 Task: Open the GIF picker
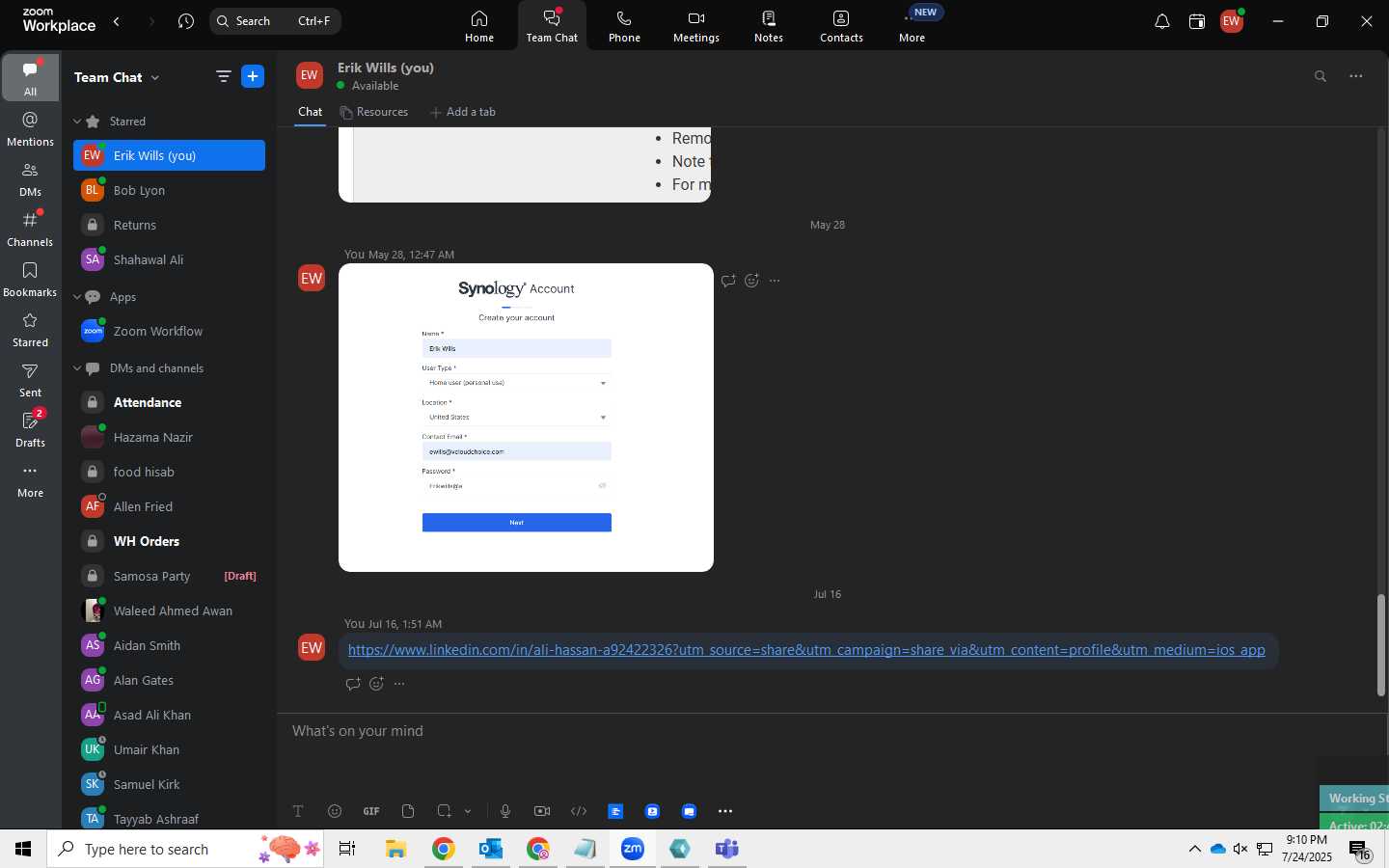coord(371,811)
